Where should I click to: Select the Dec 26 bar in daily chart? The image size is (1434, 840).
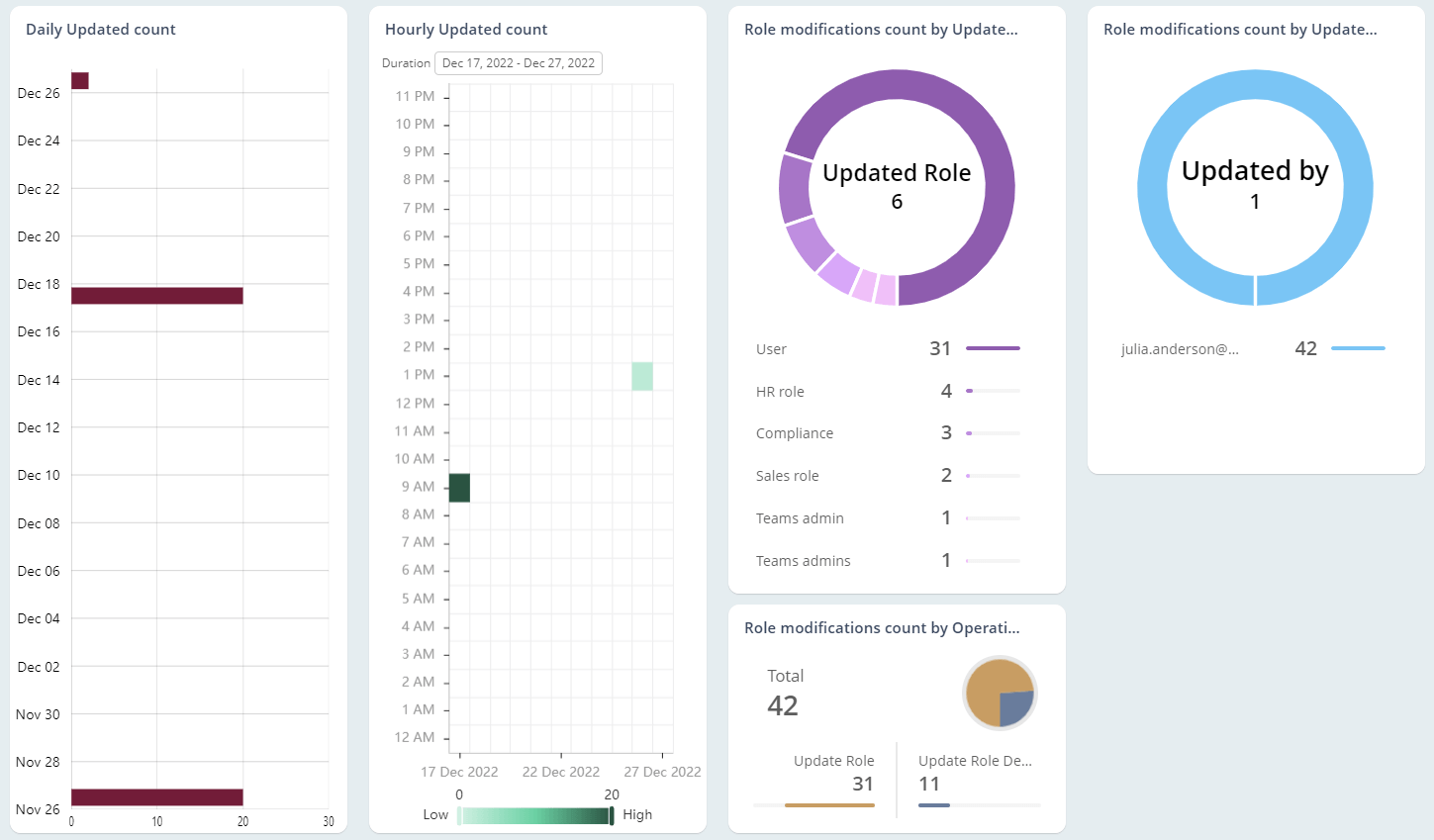pyautogui.click(x=80, y=81)
